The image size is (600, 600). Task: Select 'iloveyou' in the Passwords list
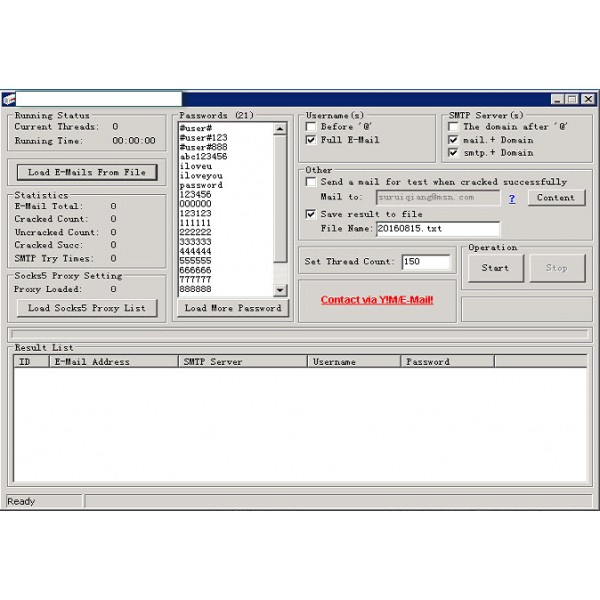coord(201,176)
